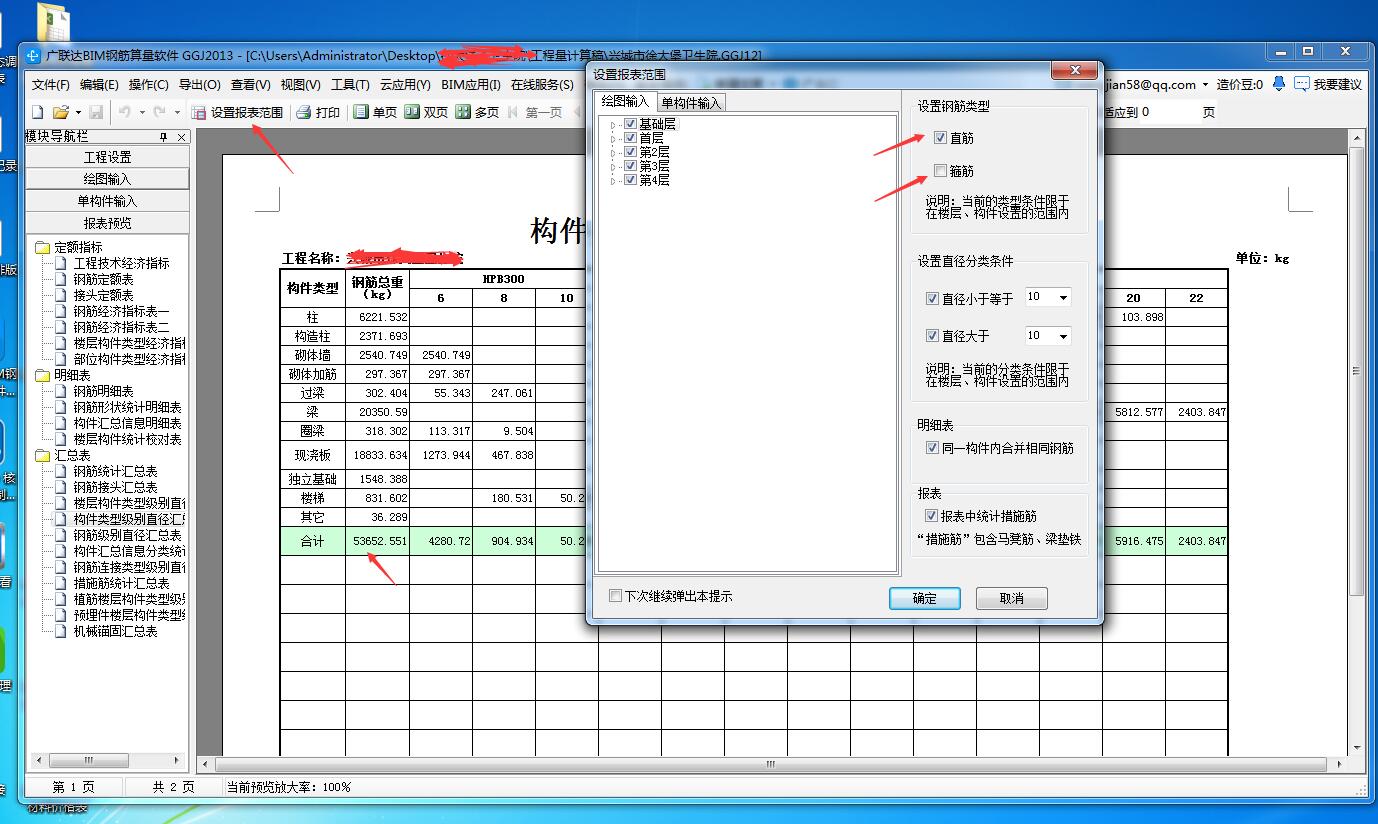Click the save disk icon

96,112
